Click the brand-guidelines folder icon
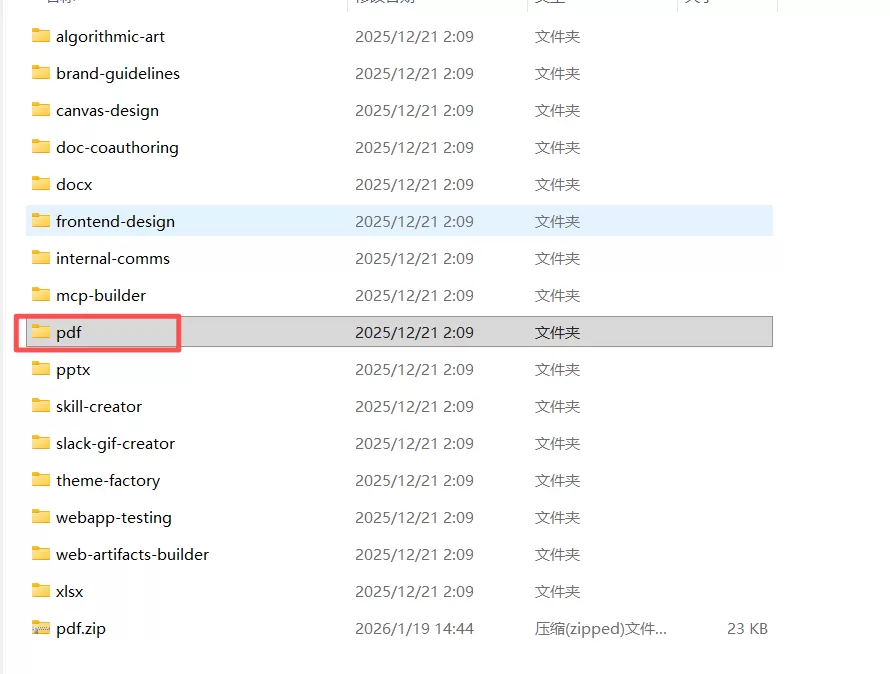The image size is (890, 674). pyautogui.click(x=40, y=73)
